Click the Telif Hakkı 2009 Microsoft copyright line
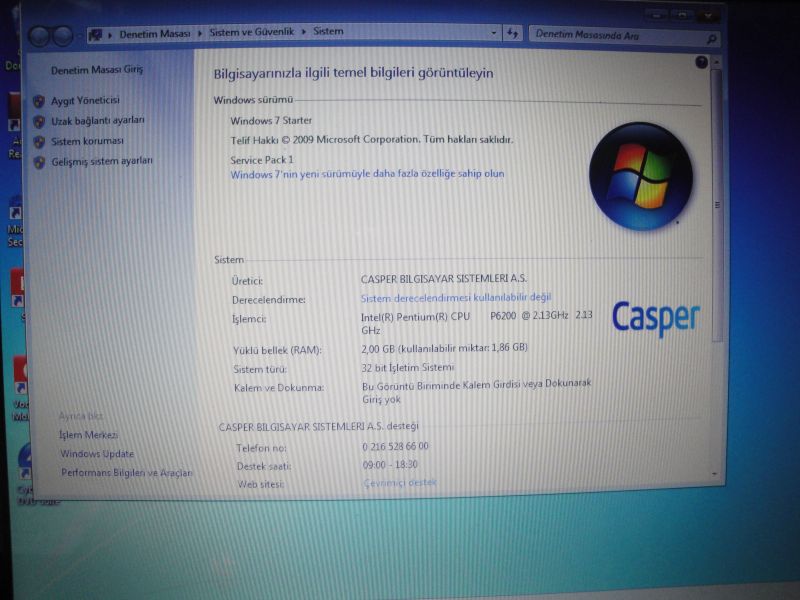Screen dimensions: 800x600 [x=372, y=140]
